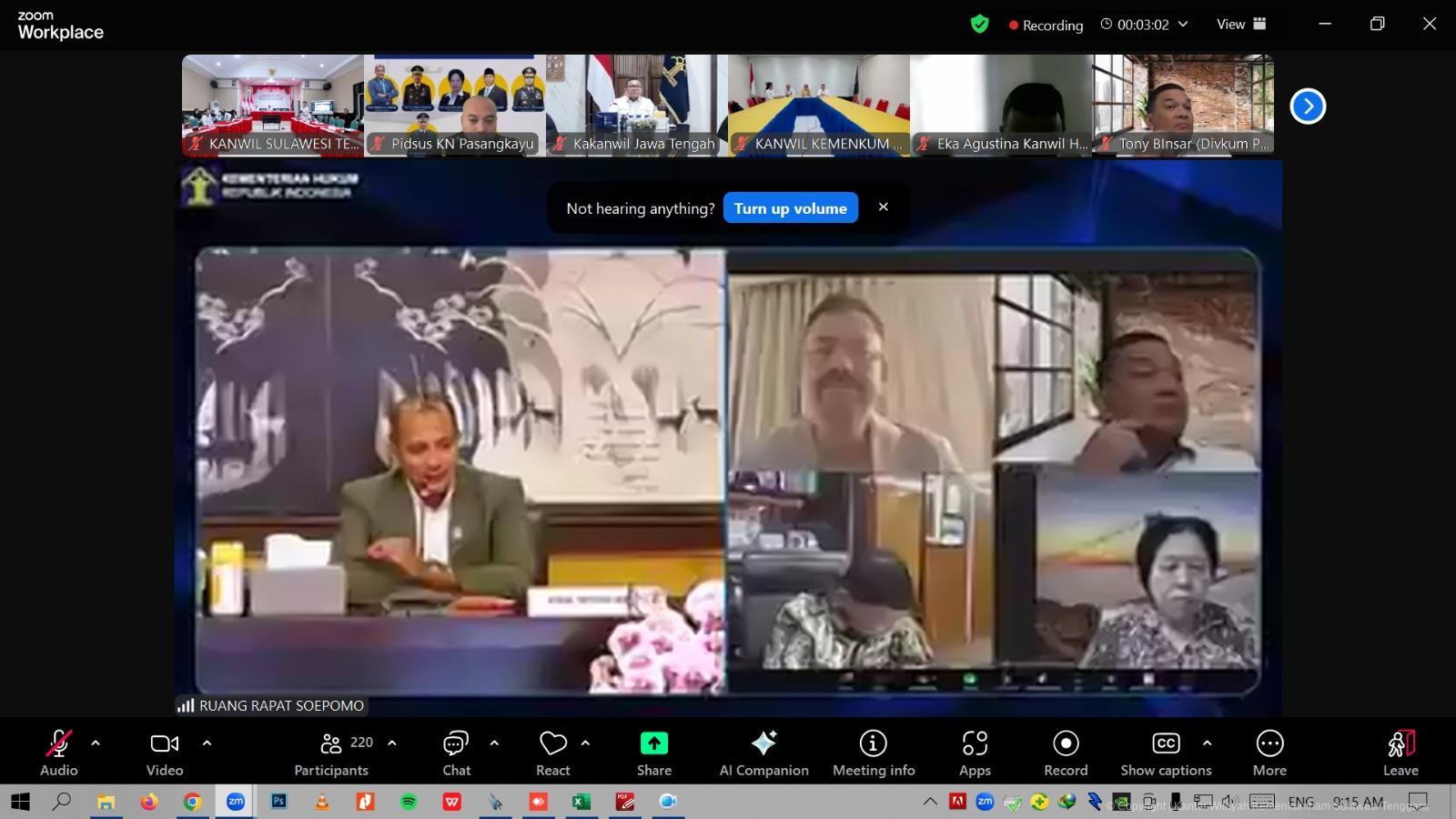Open Meeting info details

click(x=873, y=753)
